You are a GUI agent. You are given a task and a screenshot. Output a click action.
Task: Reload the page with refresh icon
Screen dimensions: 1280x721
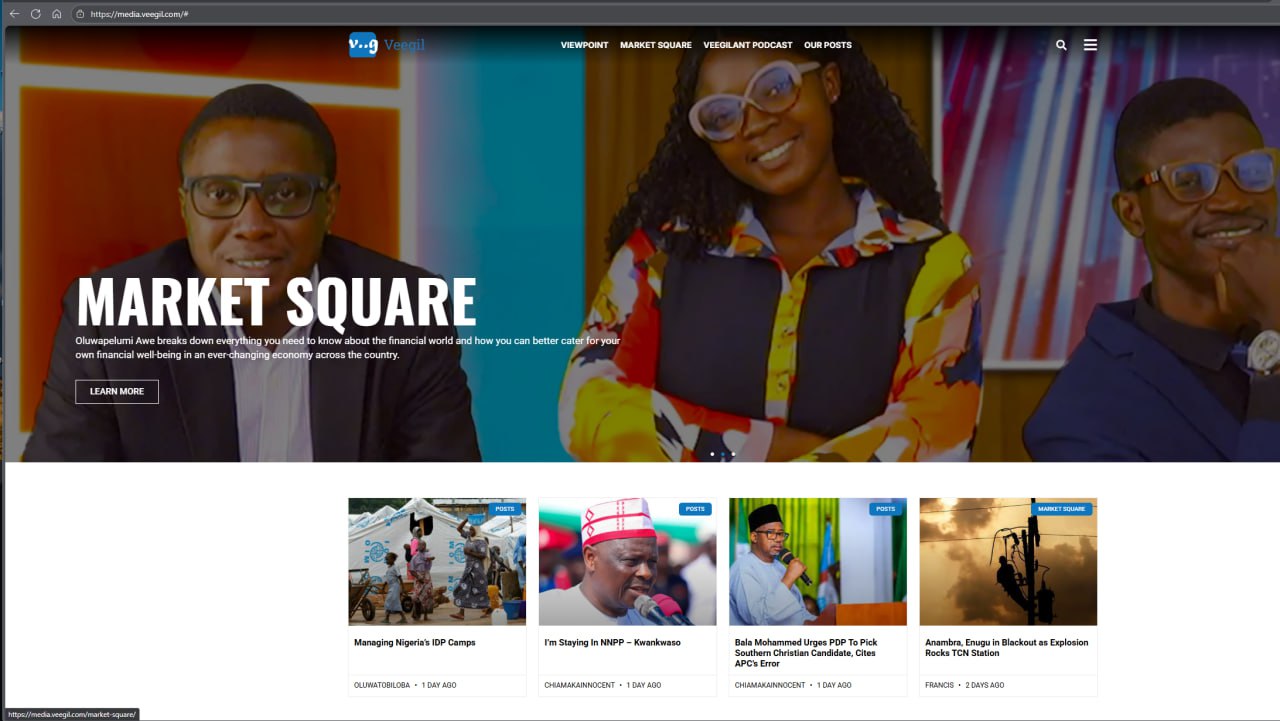point(35,14)
